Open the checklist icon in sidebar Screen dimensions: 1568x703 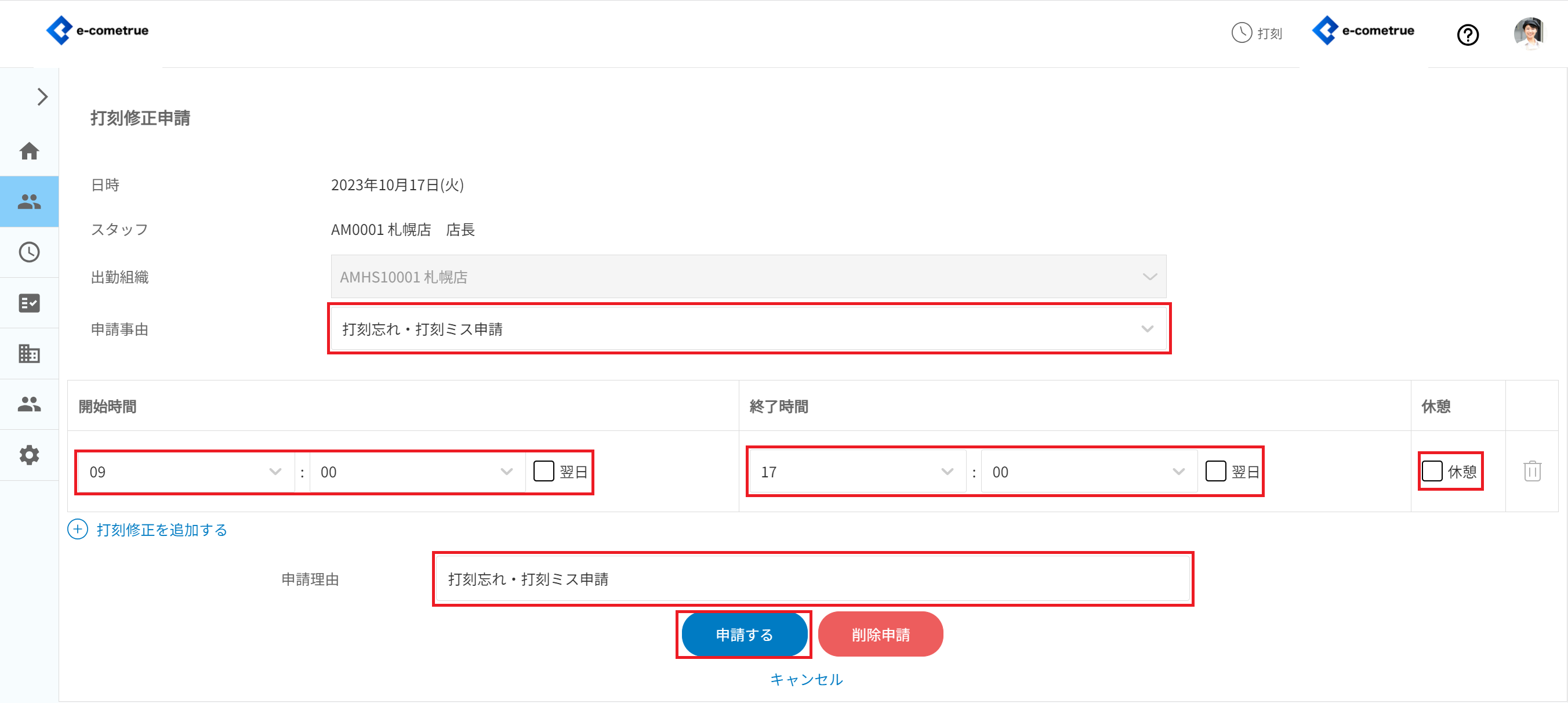(29, 303)
